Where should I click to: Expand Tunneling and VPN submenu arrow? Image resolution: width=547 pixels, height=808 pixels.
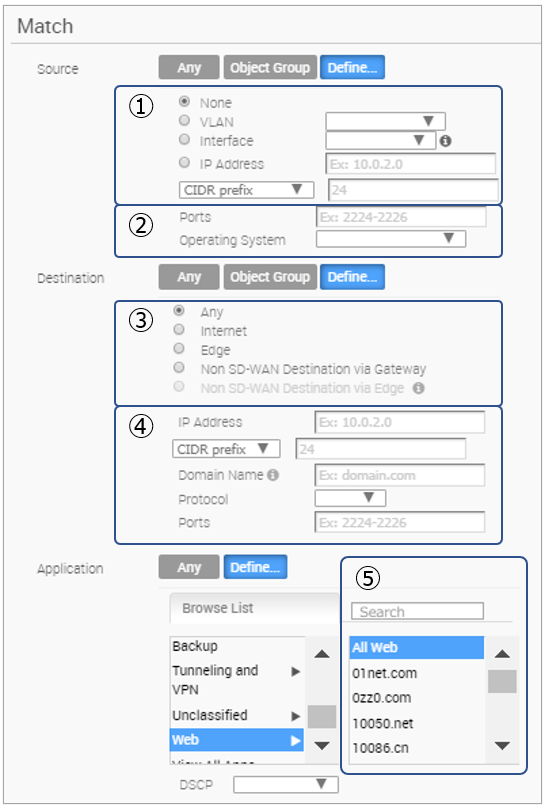coord(296,671)
